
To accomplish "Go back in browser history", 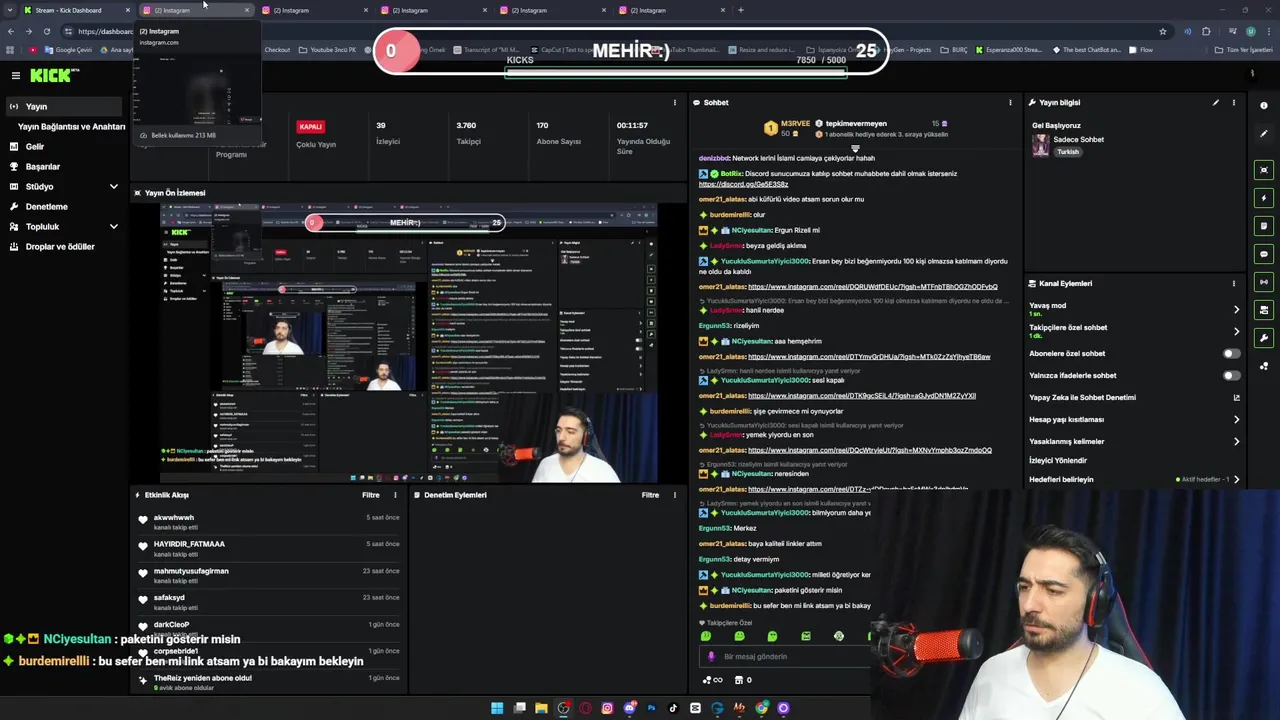I will point(10,31).
